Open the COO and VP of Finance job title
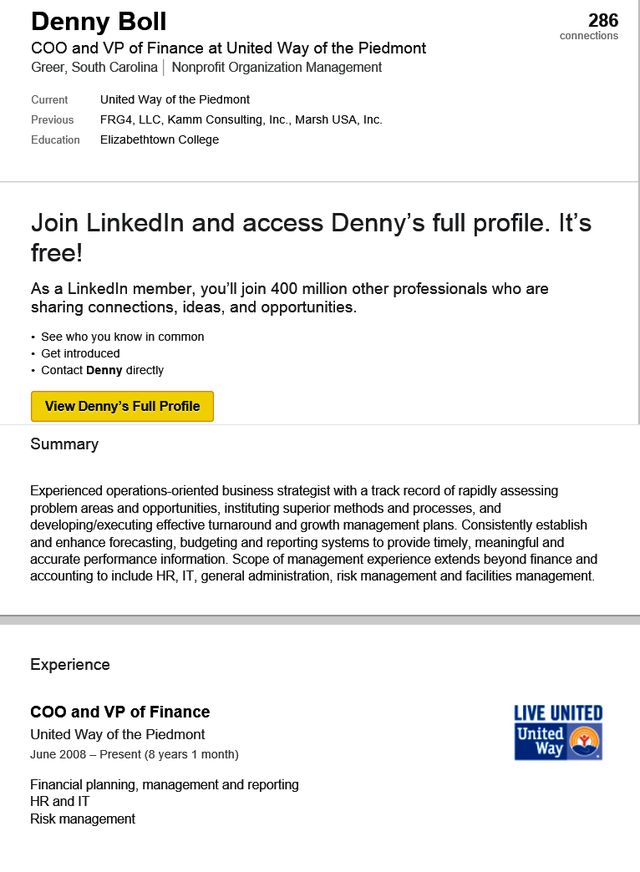This screenshot has height=872, width=640. [120, 712]
